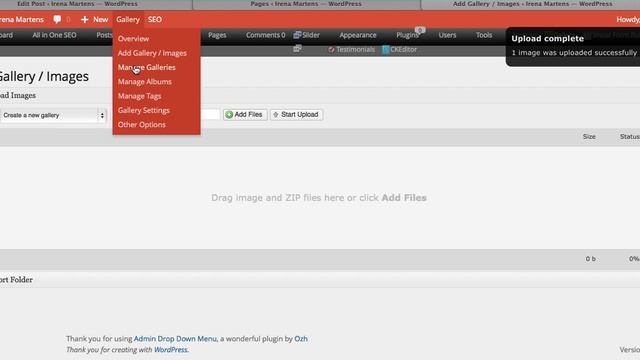
Task: Choose Add Gallery / Images menu entry
Action: 152,53
